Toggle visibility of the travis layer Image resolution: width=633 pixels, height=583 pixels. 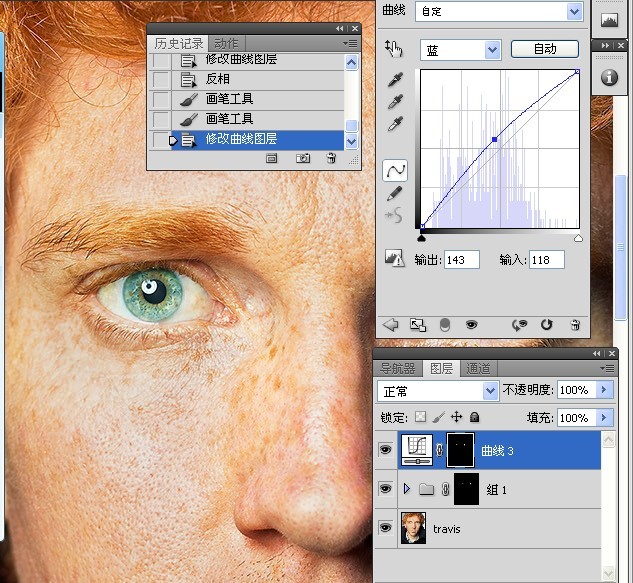click(386, 528)
